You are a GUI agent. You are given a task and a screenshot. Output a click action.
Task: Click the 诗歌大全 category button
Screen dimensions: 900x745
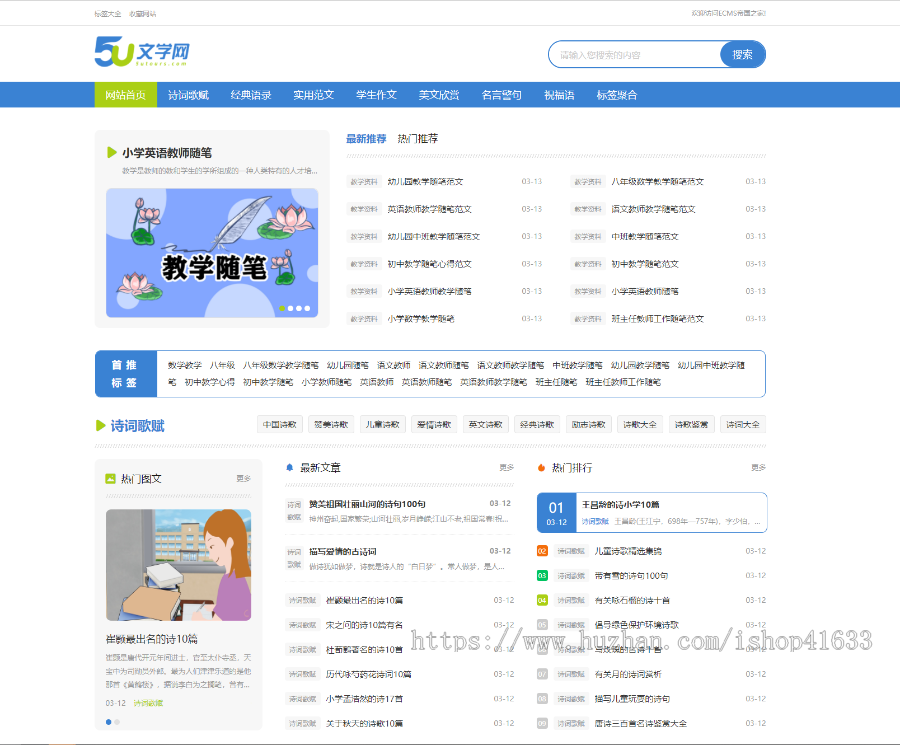[640, 425]
